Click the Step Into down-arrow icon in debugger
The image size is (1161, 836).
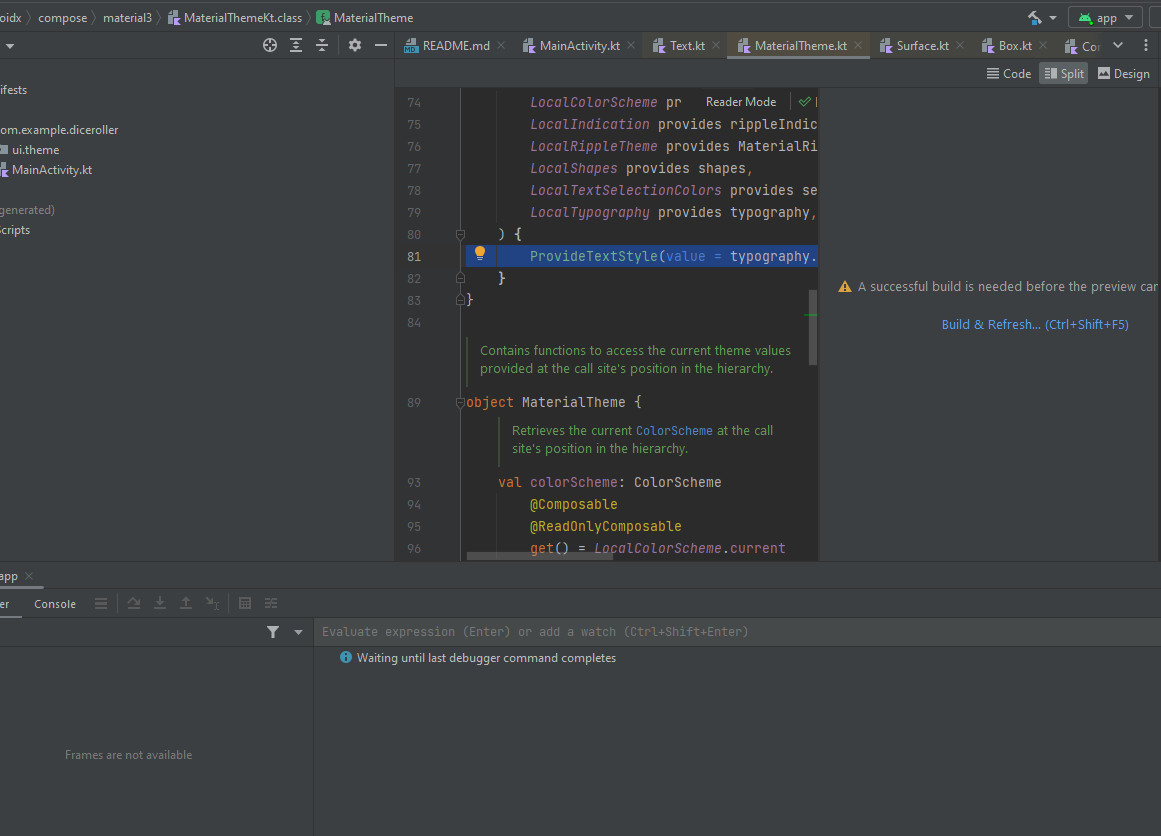point(160,603)
